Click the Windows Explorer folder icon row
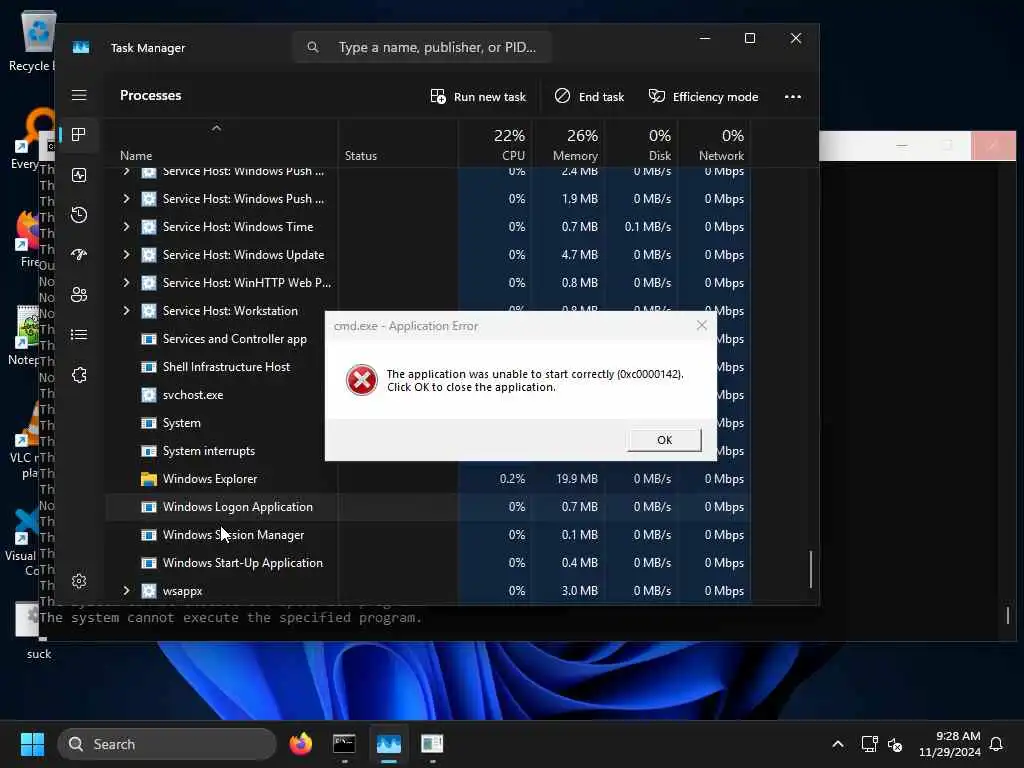The image size is (1024, 768). pyautogui.click(x=149, y=479)
